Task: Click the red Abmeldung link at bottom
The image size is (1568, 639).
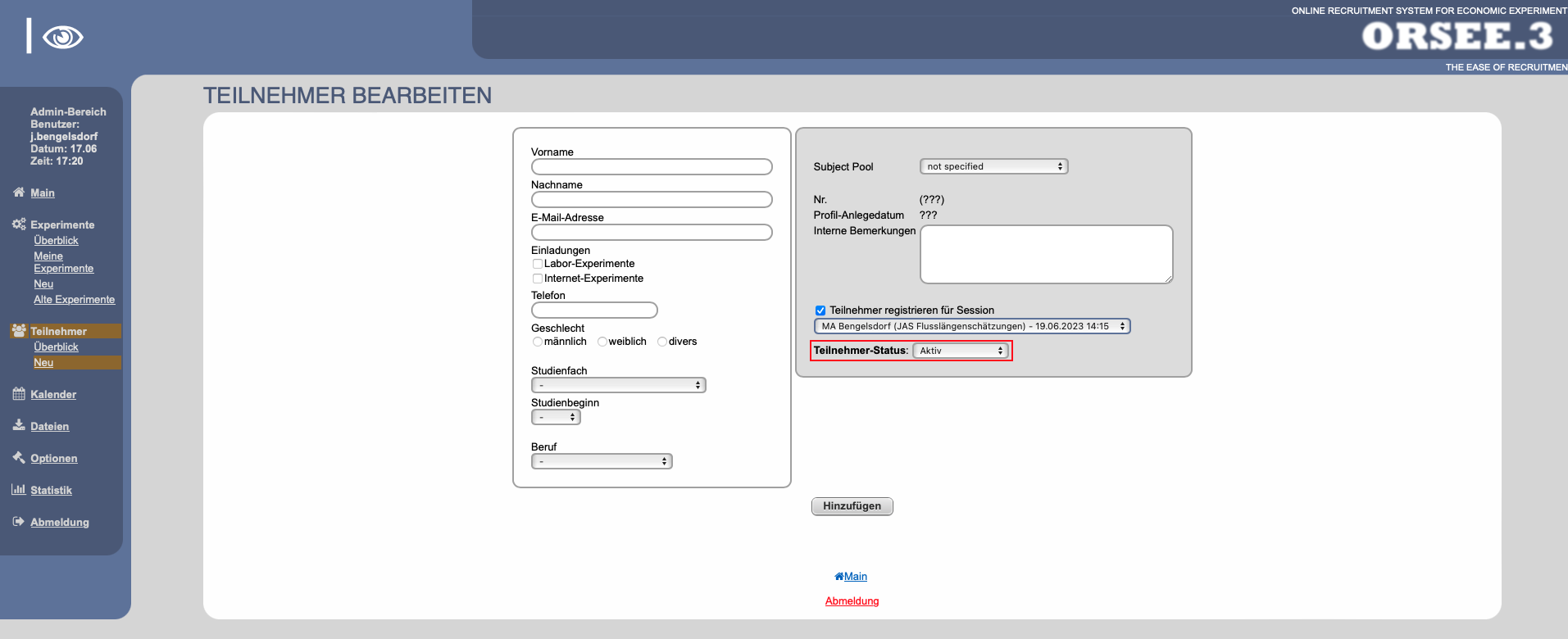Action: point(852,601)
